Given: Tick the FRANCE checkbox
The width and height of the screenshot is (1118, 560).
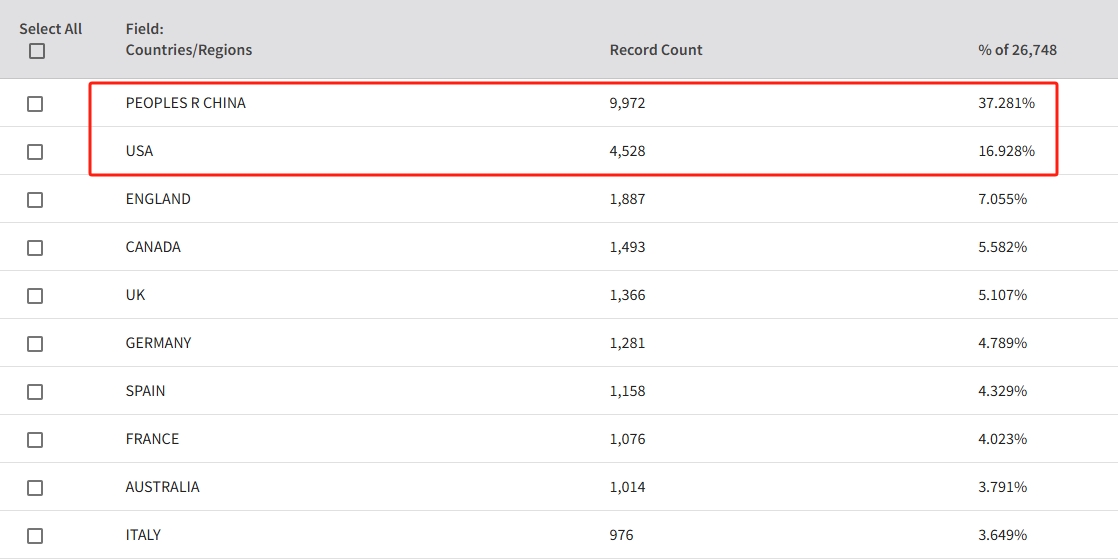Looking at the screenshot, I should coord(35,440).
